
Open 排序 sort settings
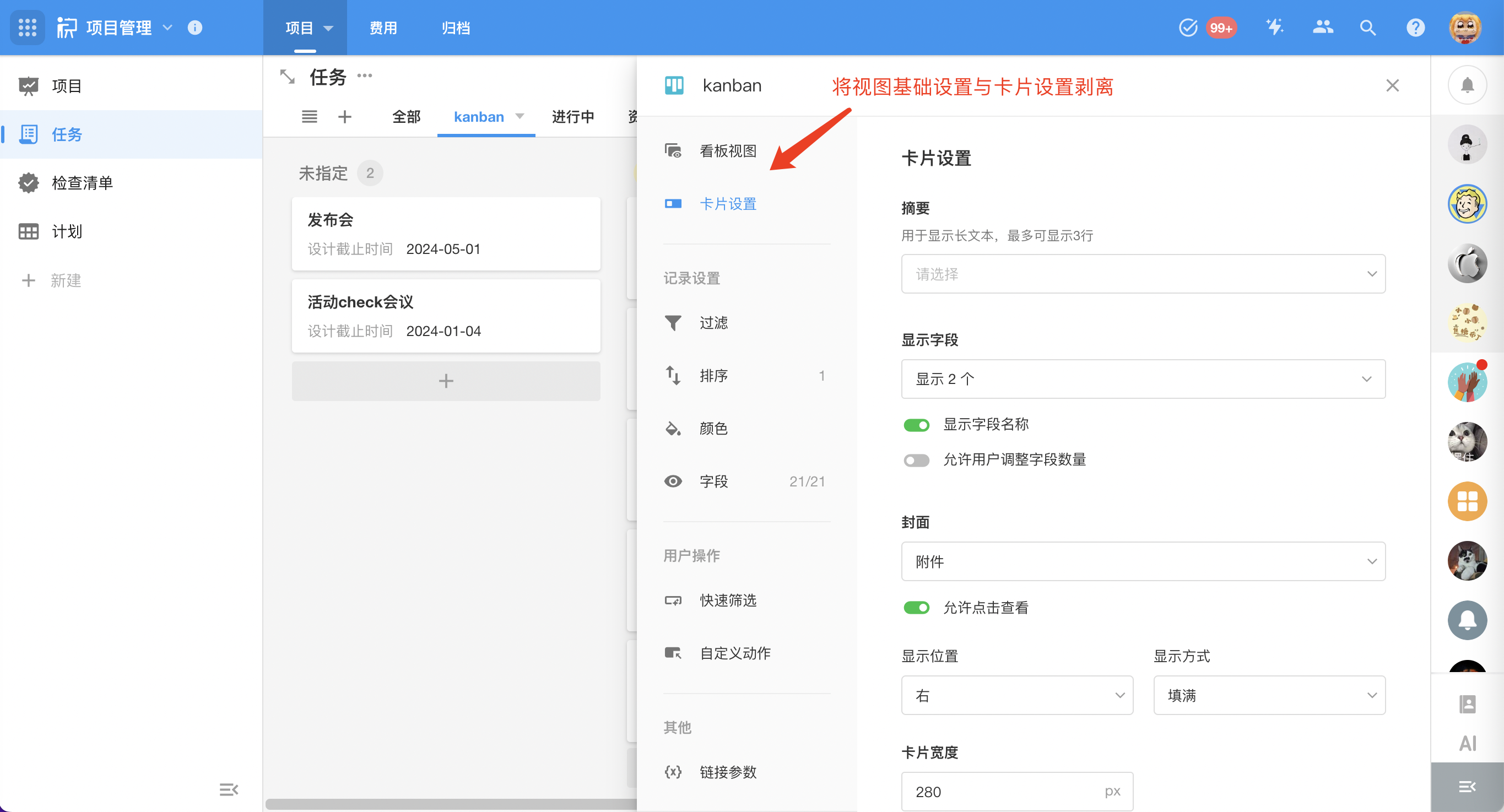tap(746, 375)
